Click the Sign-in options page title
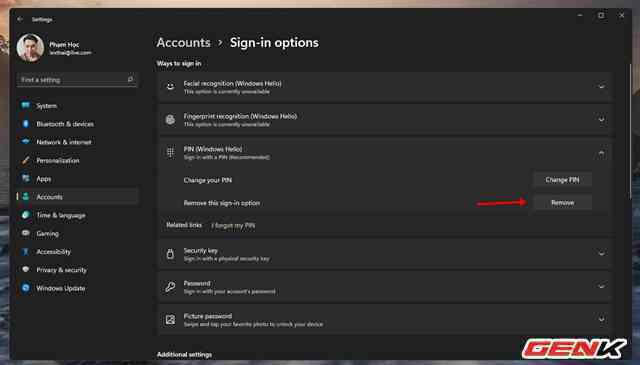The image size is (640, 365). tap(274, 42)
